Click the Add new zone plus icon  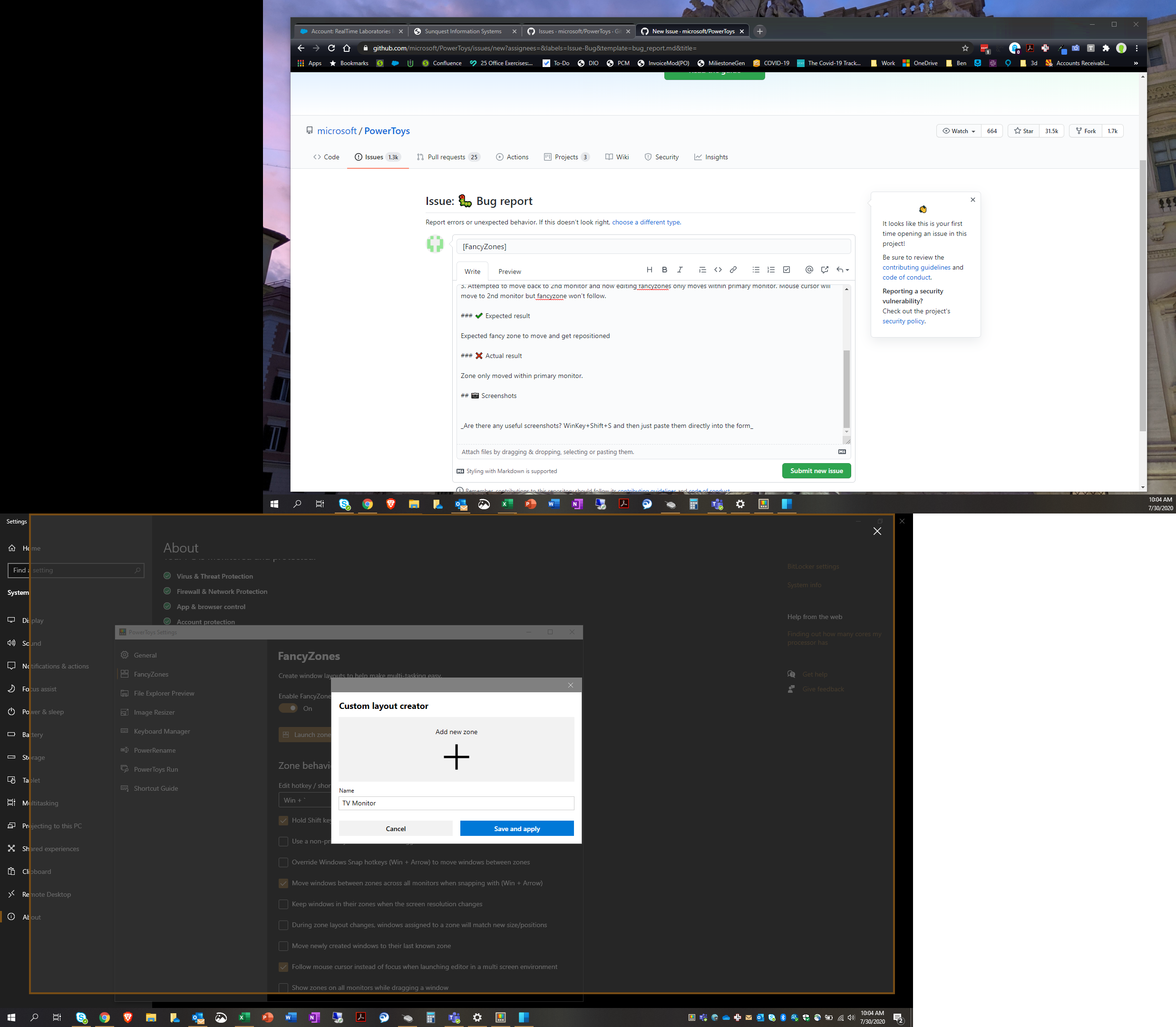[x=456, y=756]
